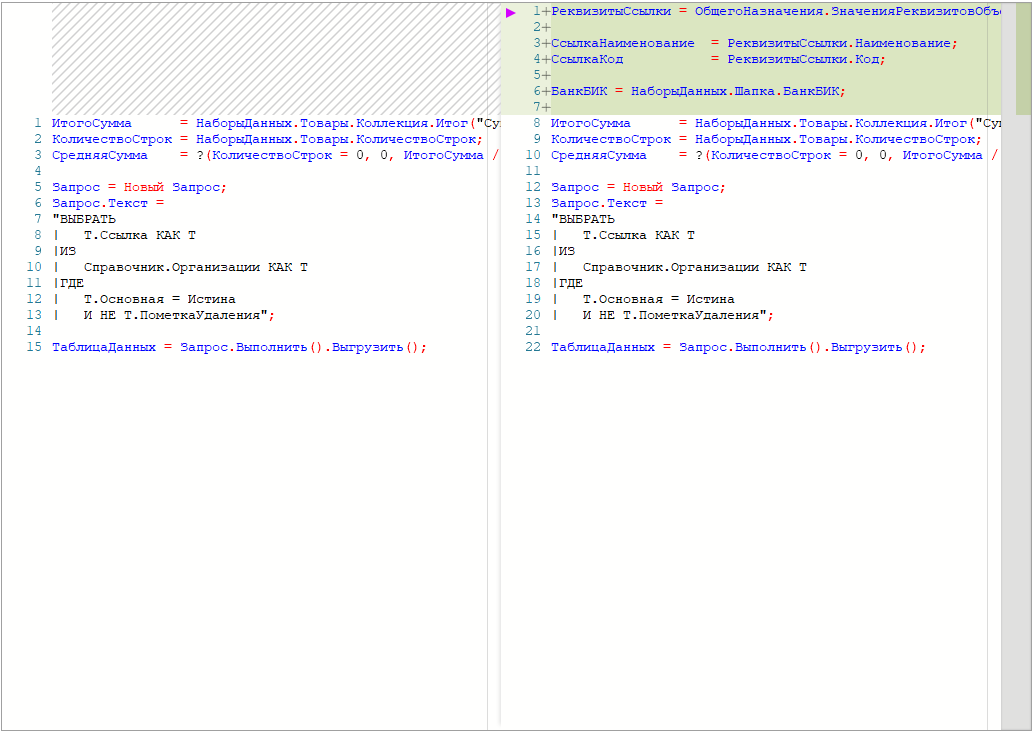The width and height of the screenshot is (1033, 732).
Task: Select СсылкаКод variable on added line 4
Action: [x=587, y=59]
